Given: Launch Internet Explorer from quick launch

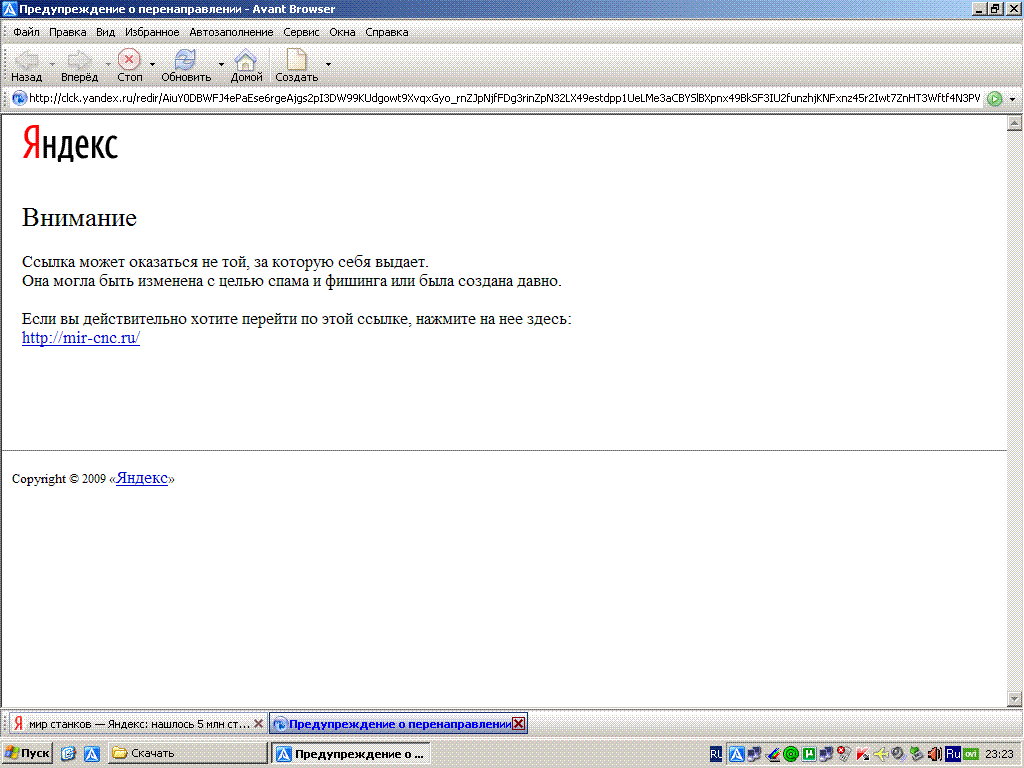Looking at the screenshot, I should point(69,753).
